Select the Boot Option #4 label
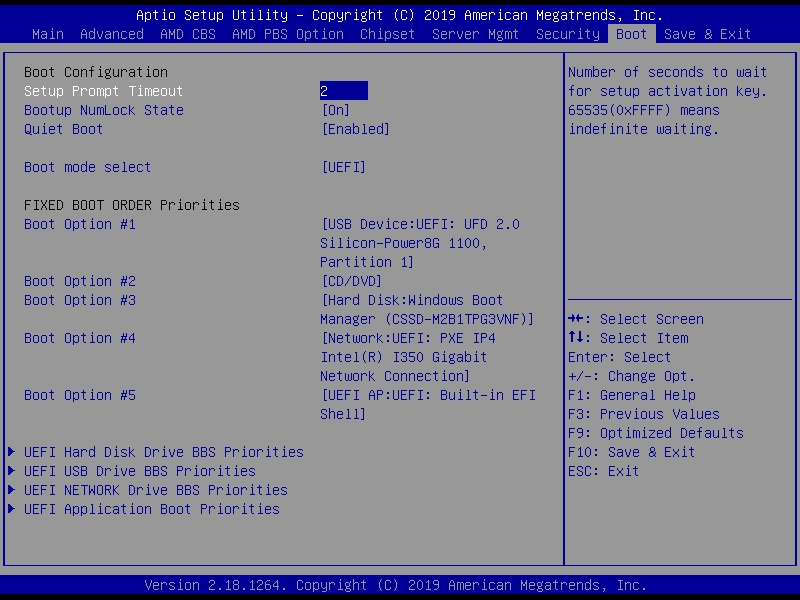800x600 pixels. click(80, 338)
